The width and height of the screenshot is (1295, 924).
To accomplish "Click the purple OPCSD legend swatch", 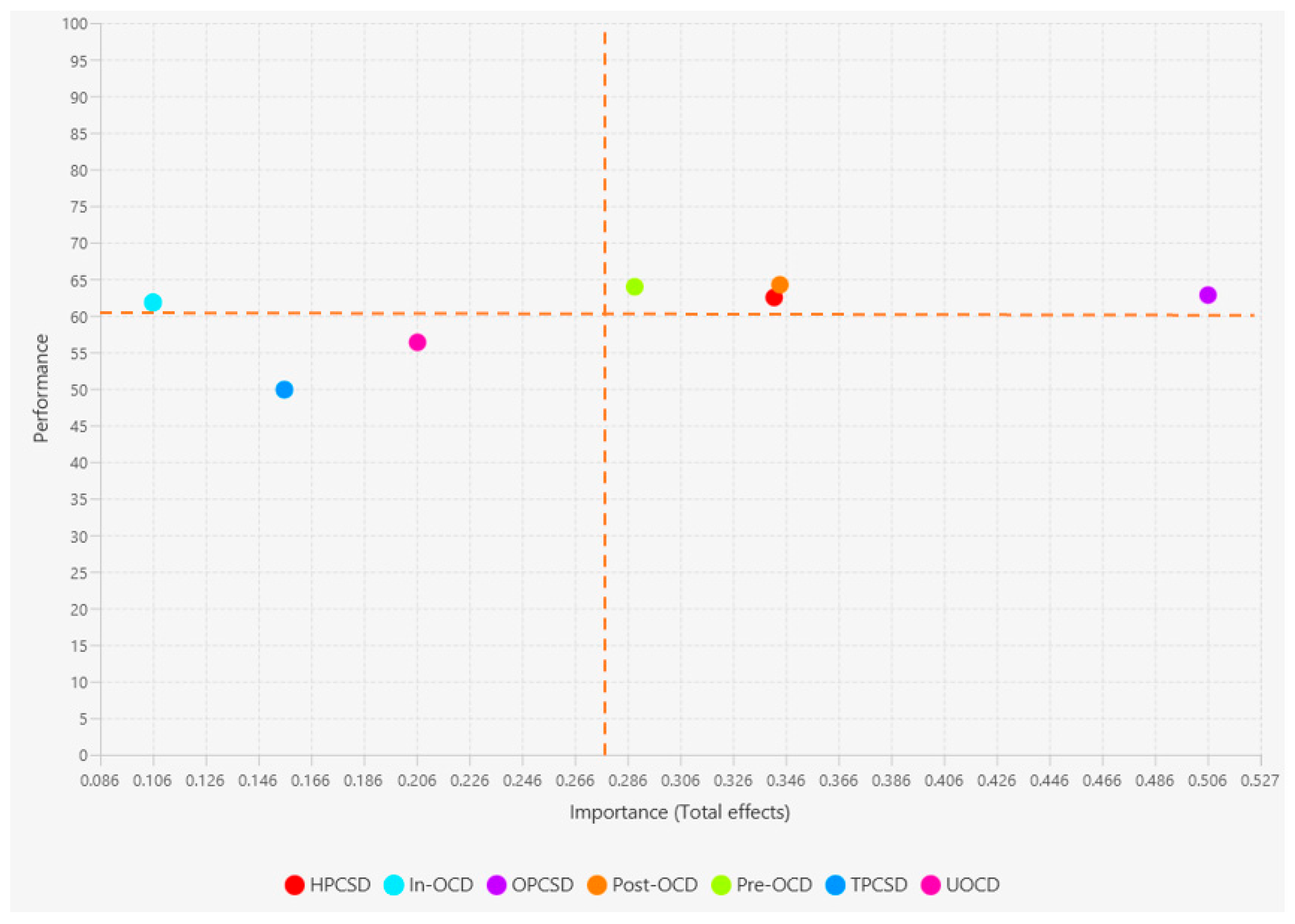I will pos(497,885).
